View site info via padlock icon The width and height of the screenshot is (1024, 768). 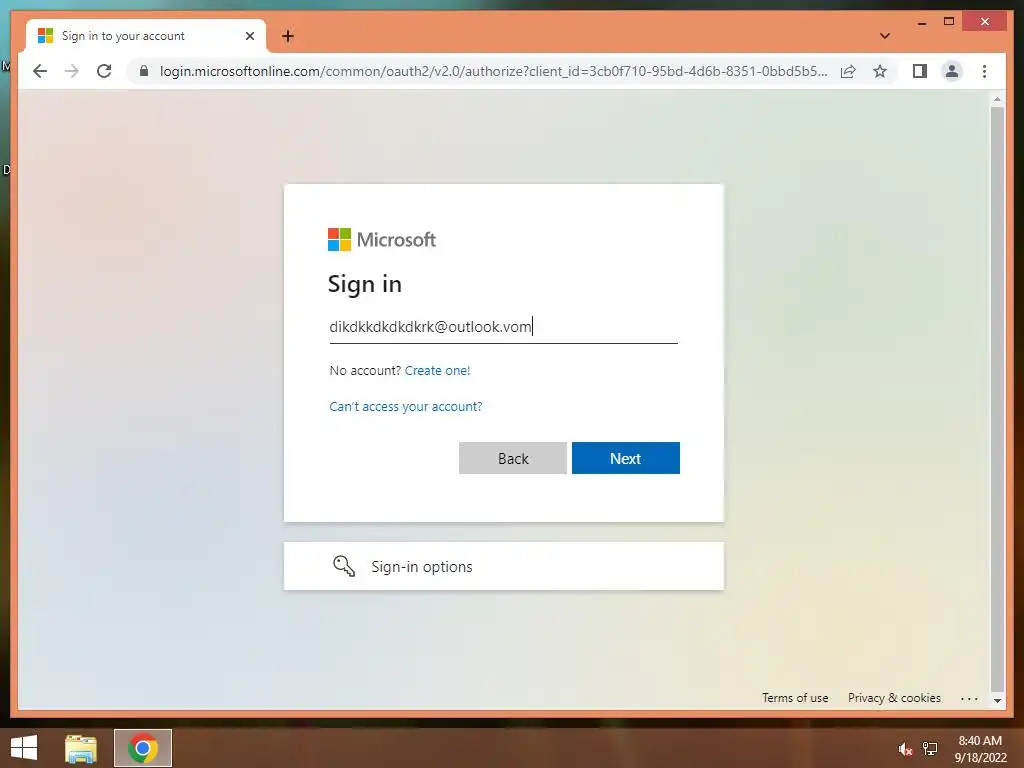click(x=144, y=71)
